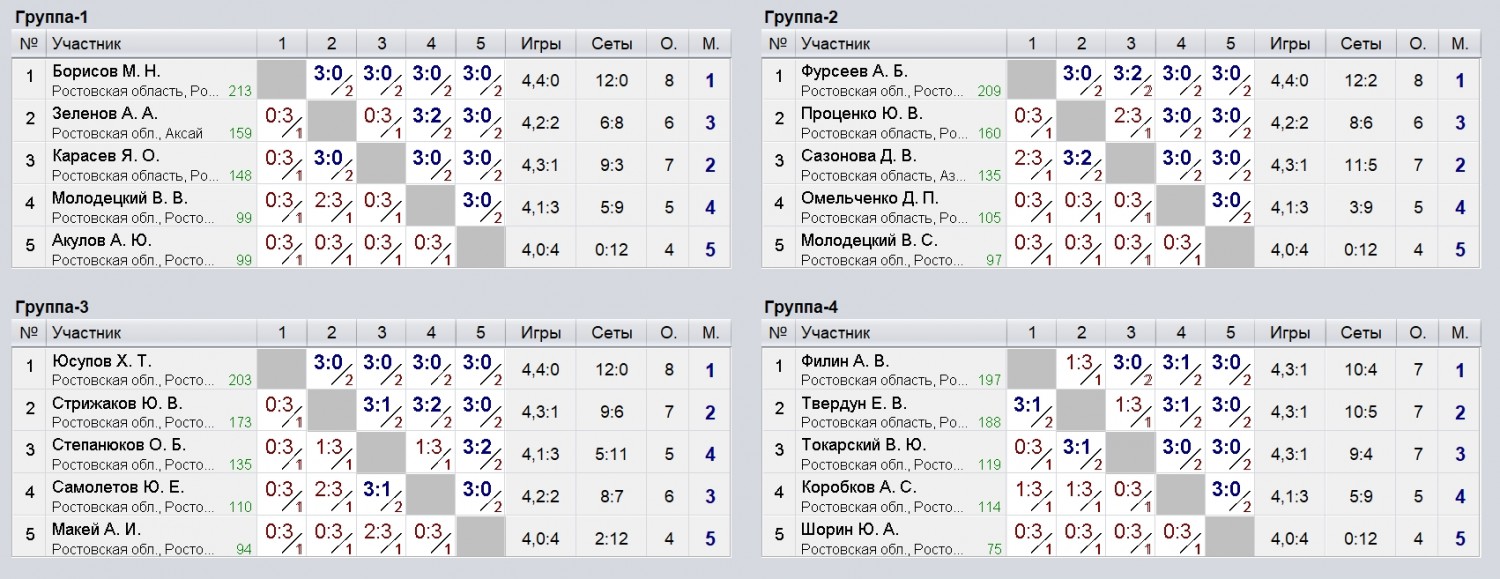Click Макей's 2:3 score cell in Группа-3
The width and height of the screenshot is (1500, 579).
point(382,536)
